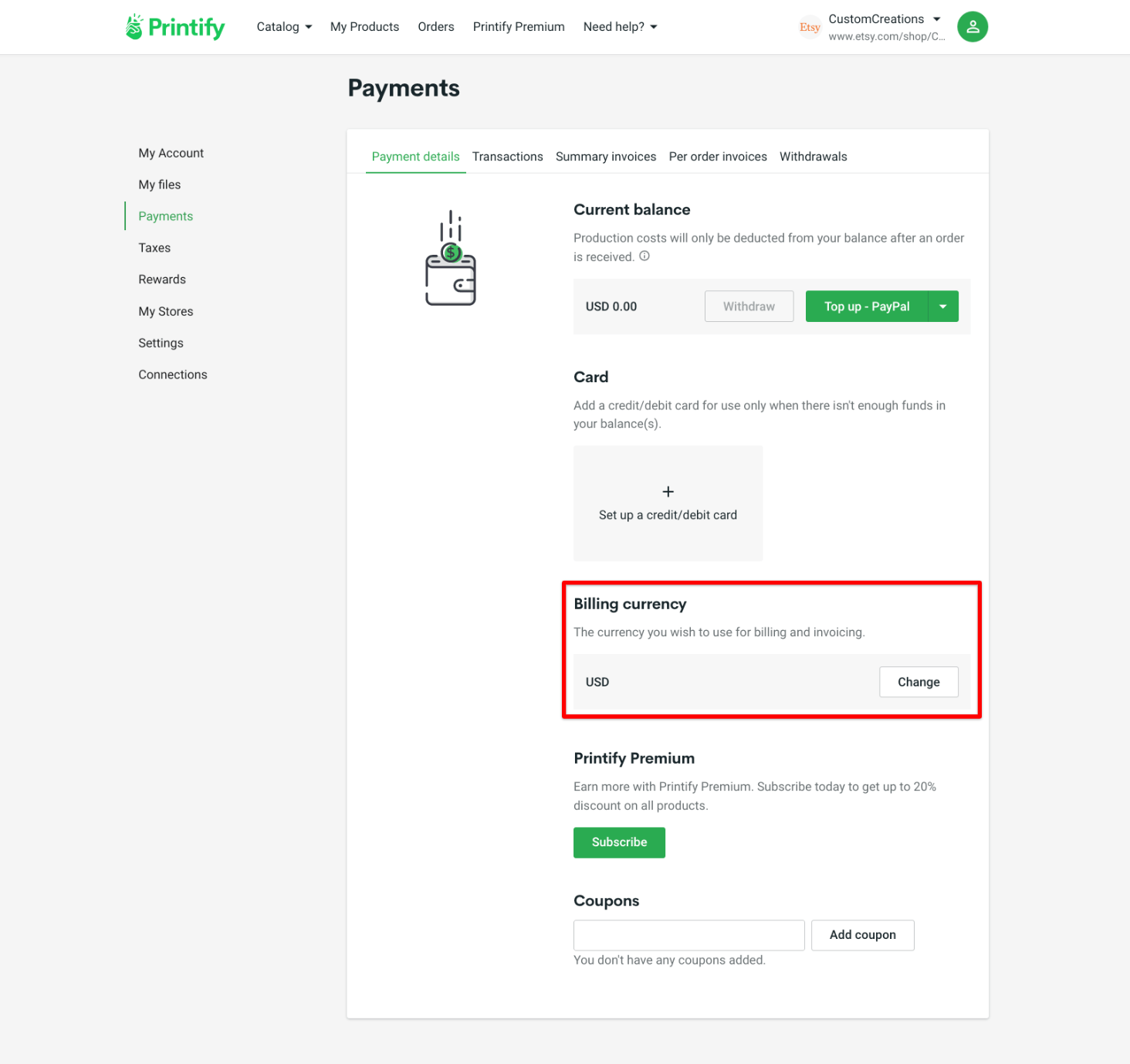1130x1064 pixels.
Task: Expand the Catalog dropdown
Action: pyautogui.click(x=283, y=26)
